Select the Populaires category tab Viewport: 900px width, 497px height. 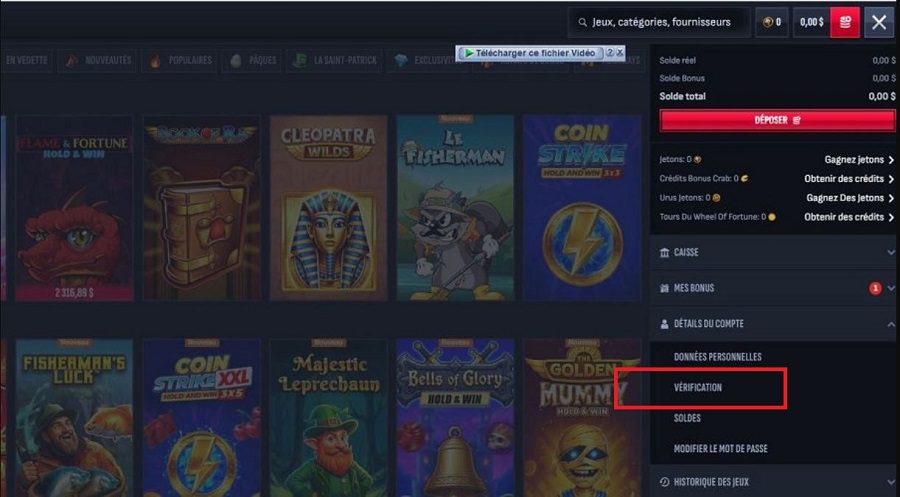pos(180,60)
